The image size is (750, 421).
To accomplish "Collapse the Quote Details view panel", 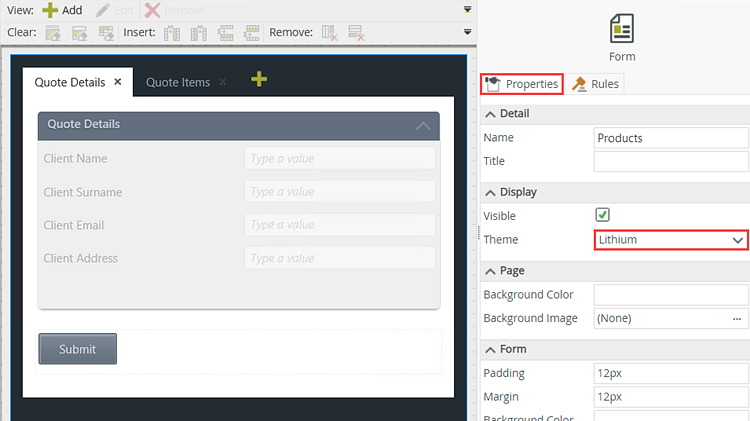I will (x=423, y=126).
